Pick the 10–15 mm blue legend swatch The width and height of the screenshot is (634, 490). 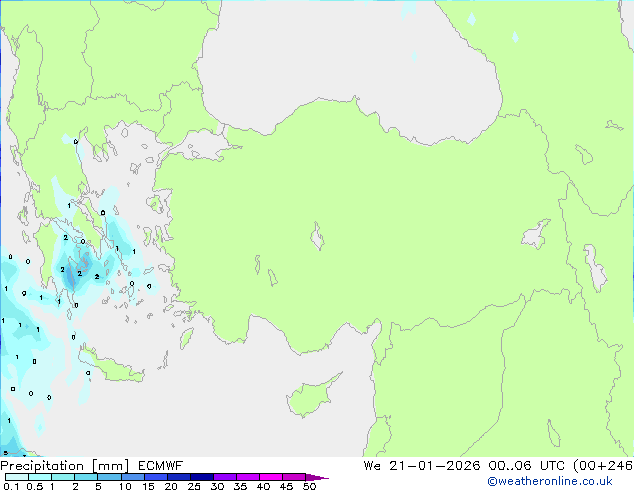132,477
